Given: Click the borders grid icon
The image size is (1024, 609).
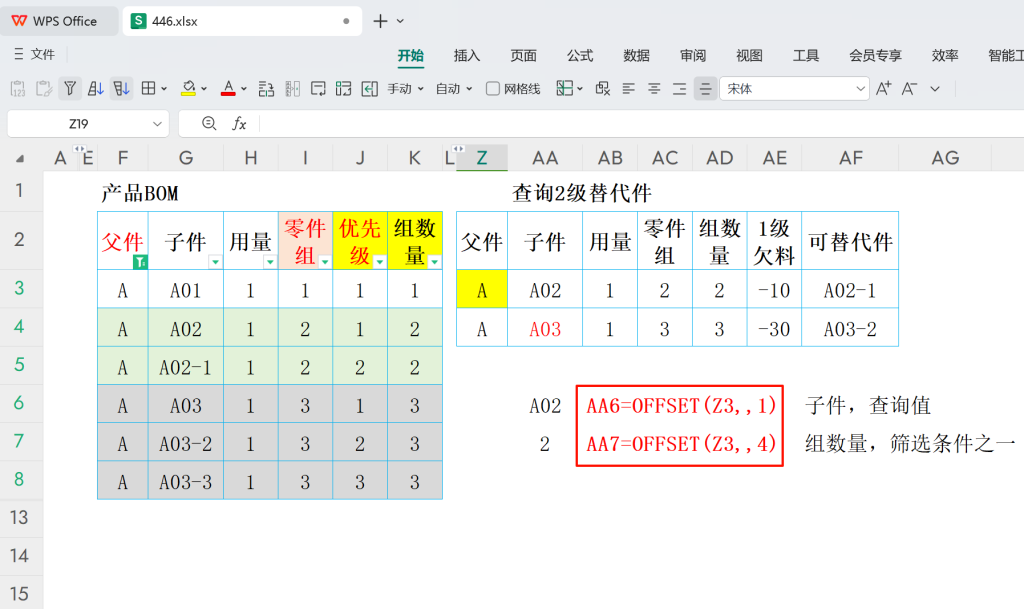Looking at the screenshot, I should tap(148, 89).
